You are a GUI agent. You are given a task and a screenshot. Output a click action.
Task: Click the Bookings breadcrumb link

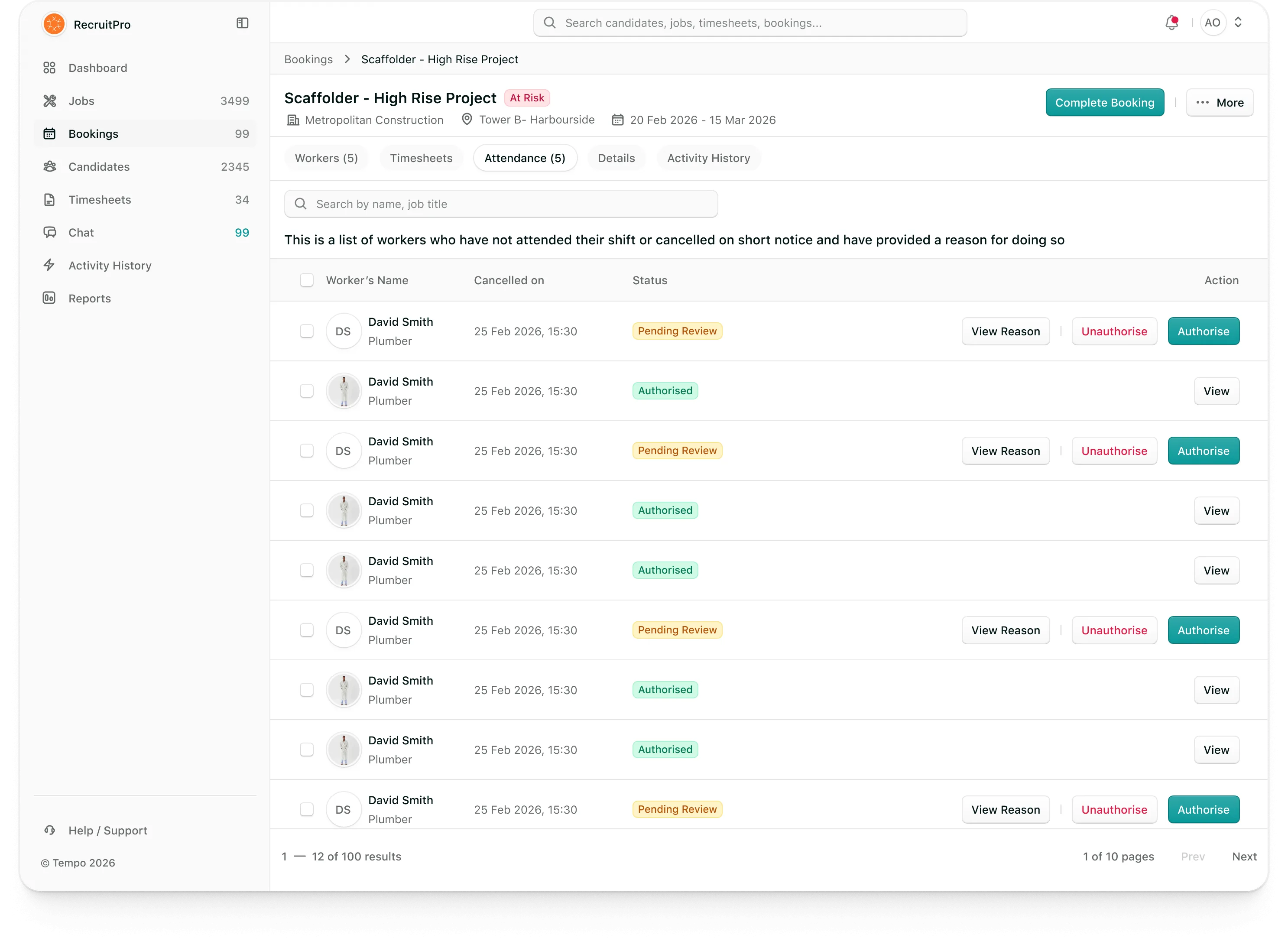coord(308,59)
